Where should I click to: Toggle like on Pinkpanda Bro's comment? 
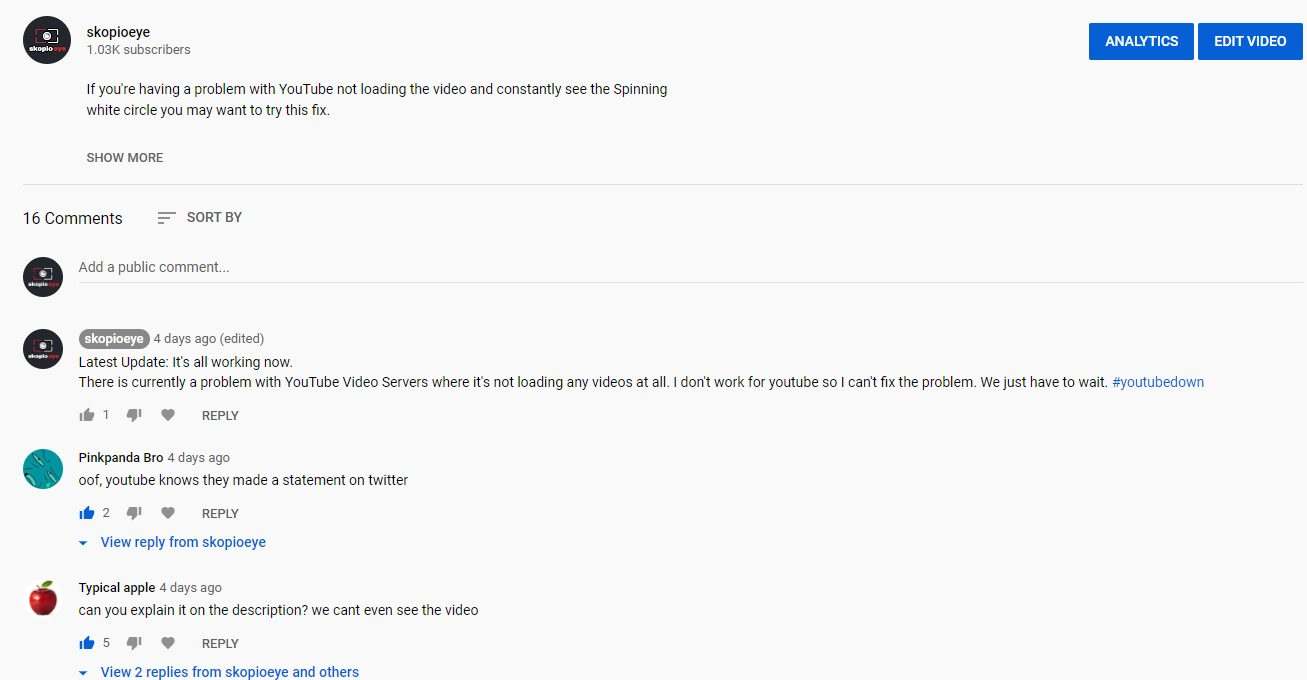click(x=87, y=513)
